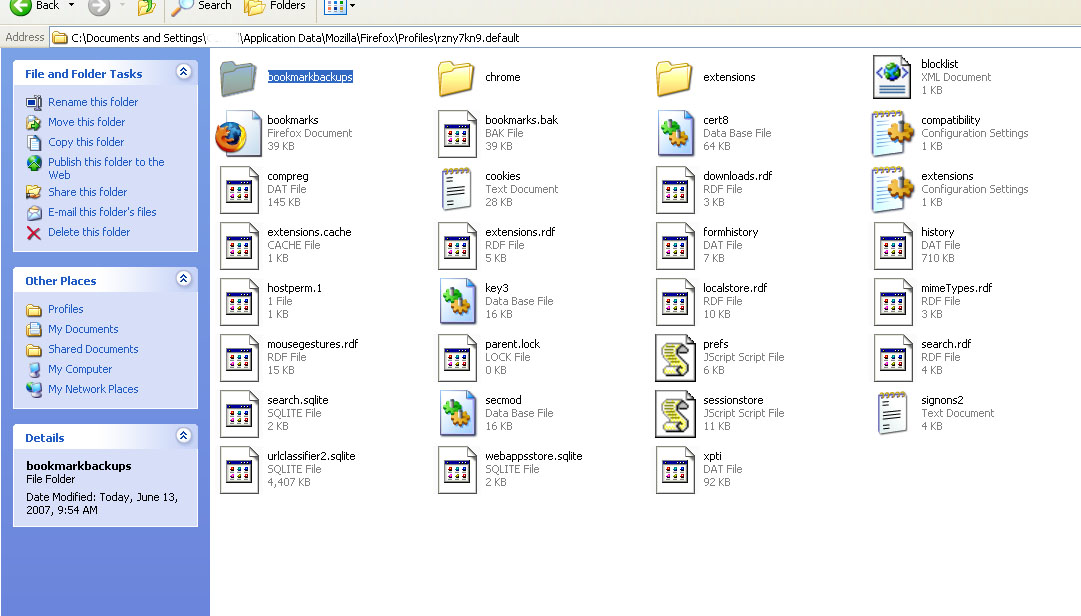Toggle the Folders pane button

click(x=276, y=7)
